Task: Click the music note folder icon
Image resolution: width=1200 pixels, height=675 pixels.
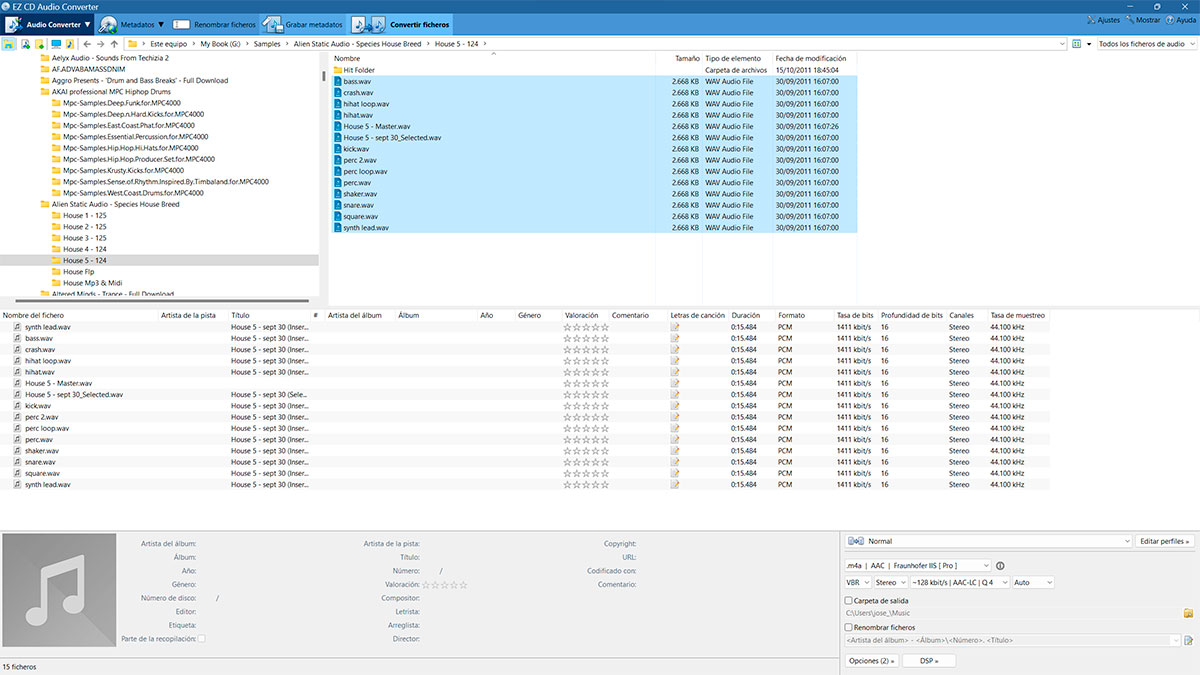Action: (70, 44)
